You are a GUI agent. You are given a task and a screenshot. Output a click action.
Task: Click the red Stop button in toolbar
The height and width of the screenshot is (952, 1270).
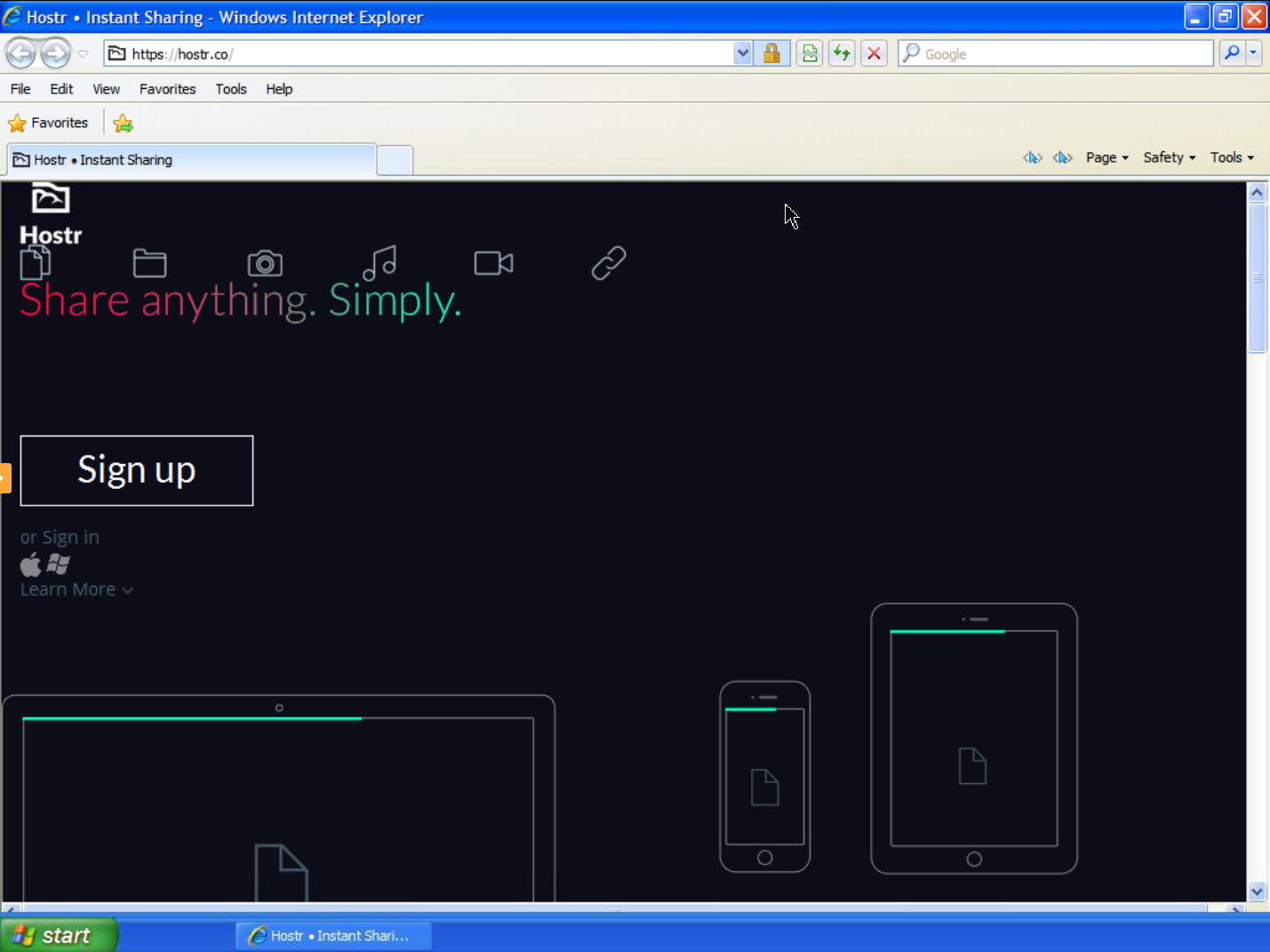click(x=875, y=53)
